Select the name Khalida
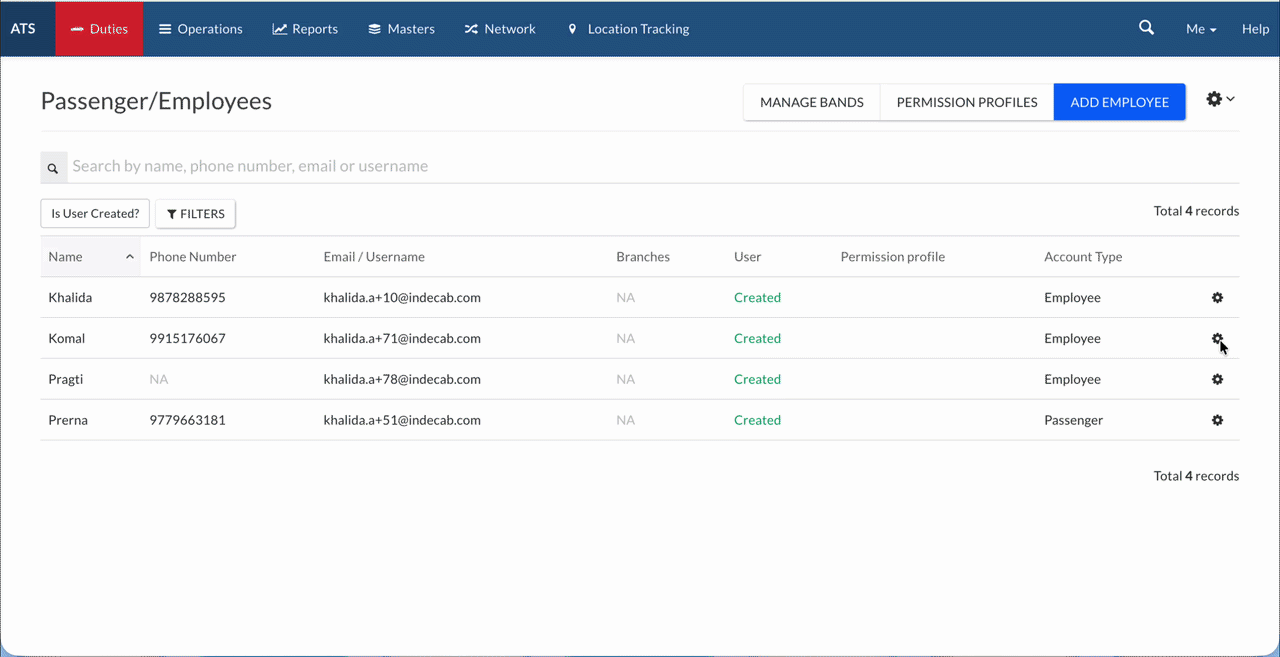This screenshot has height=657, width=1280. tap(70, 298)
